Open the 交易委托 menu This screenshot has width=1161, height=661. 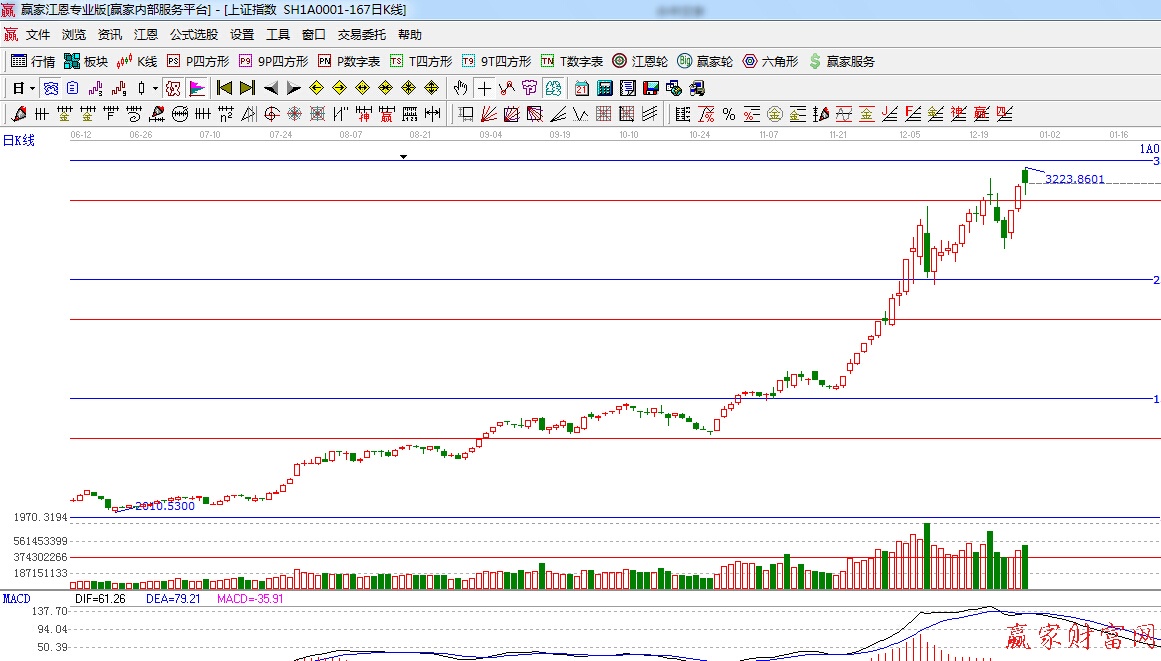pos(361,35)
